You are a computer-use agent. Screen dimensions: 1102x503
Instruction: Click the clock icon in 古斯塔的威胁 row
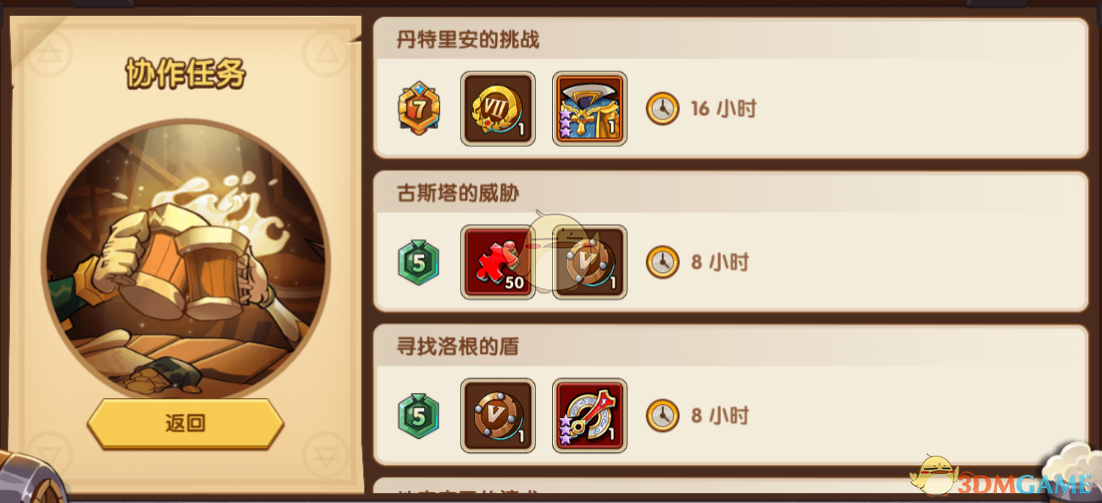click(663, 262)
